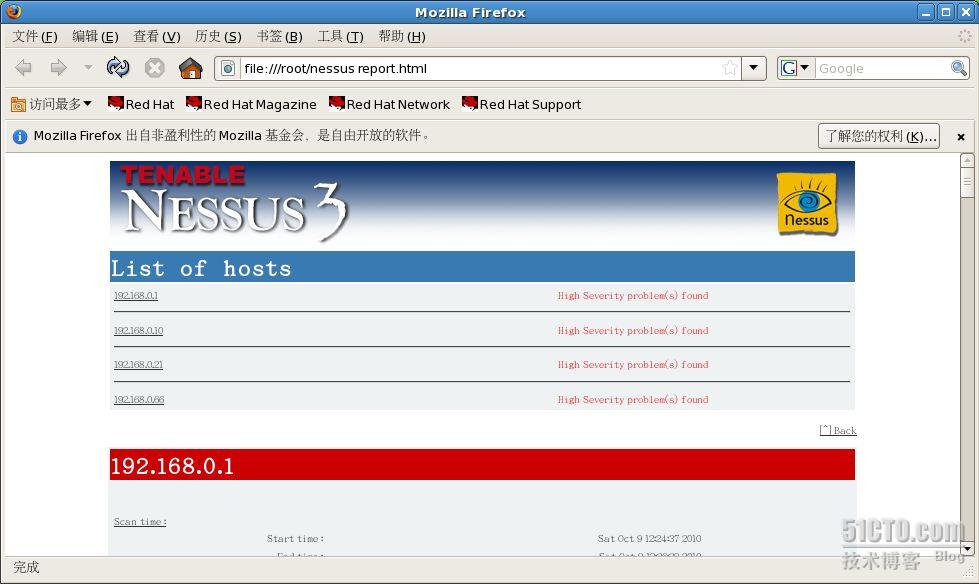This screenshot has height=584, width=979.
Task: Open the 书签 (B) menu
Action: (x=279, y=36)
